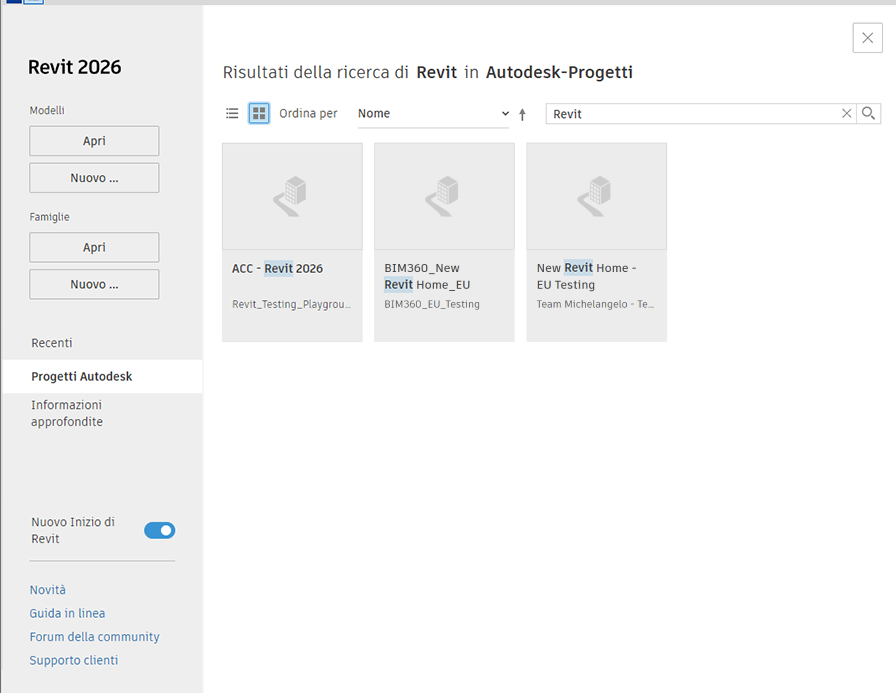Click the ACC - Revit 2026 title

pos(277,269)
